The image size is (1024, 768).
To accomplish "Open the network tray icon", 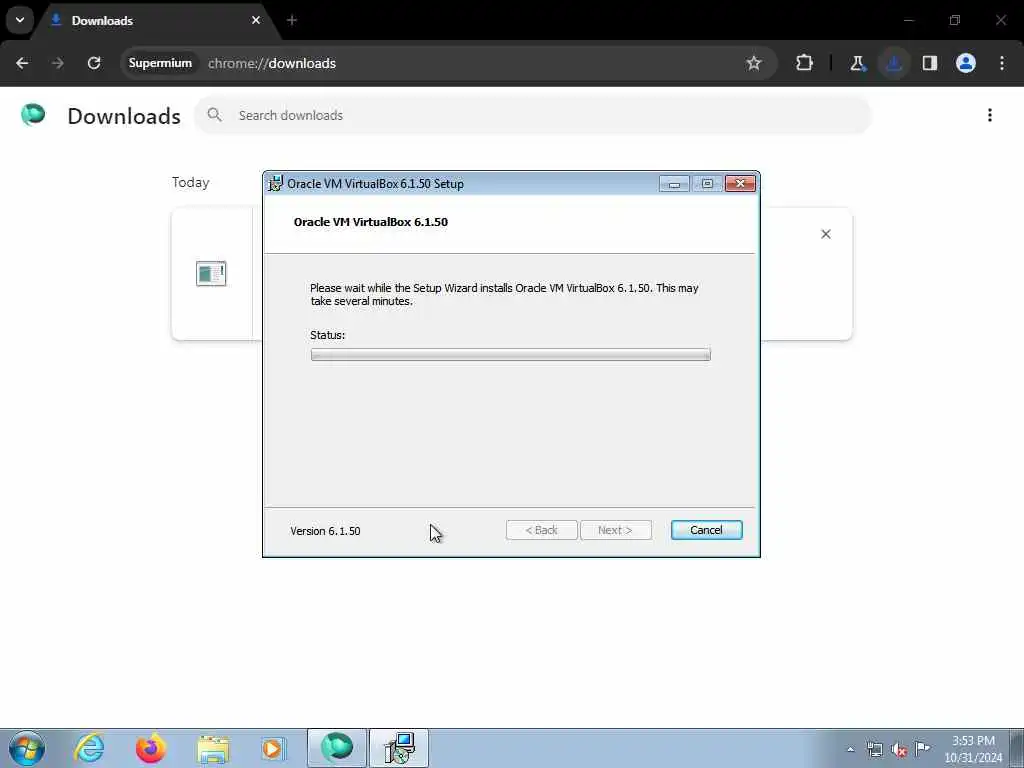I will click(x=874, y=750).
